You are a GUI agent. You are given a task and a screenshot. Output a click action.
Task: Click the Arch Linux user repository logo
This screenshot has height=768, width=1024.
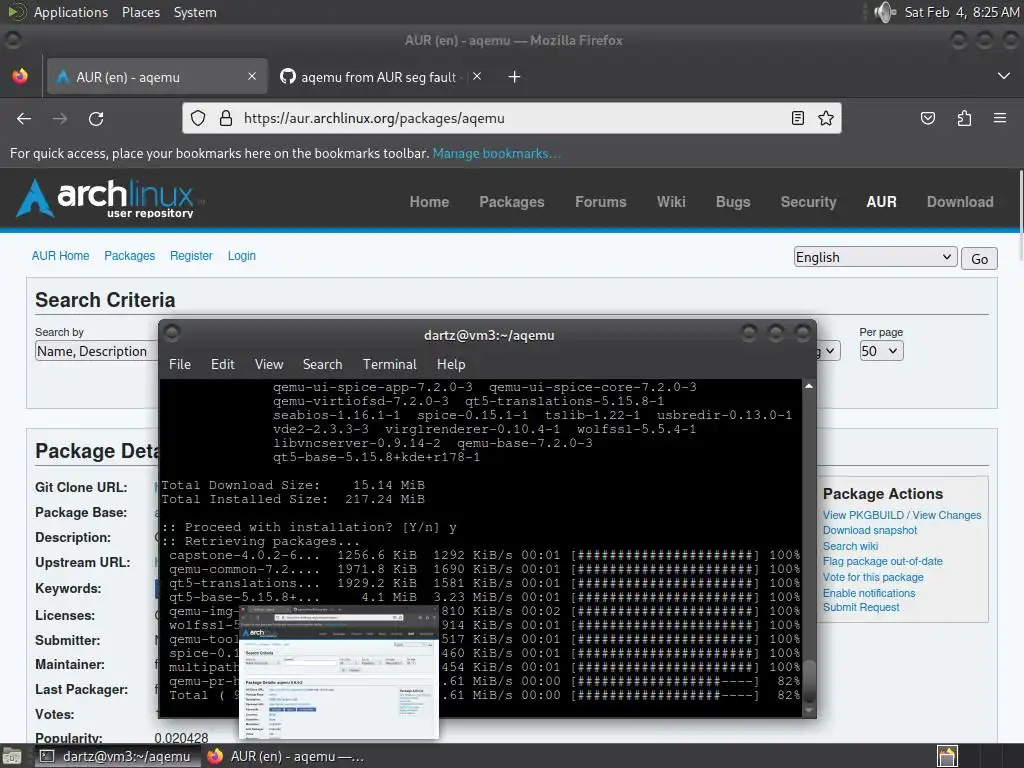[109, 198]
